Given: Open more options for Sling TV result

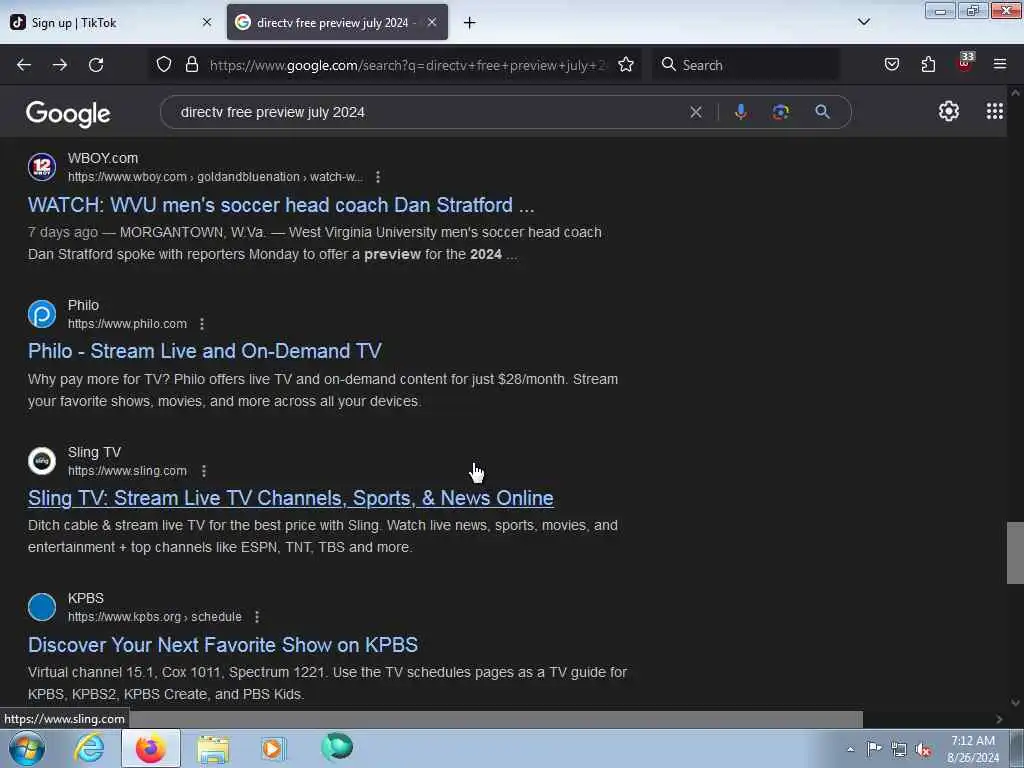Looking at the screenshot, I should coord(204,471).
